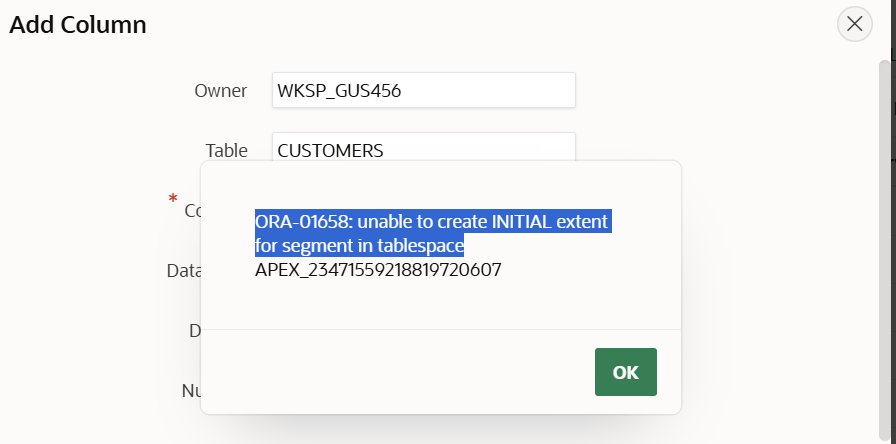Click the partially hidden Co label beside asterisk
896x444 pixels.
[192, 211]
